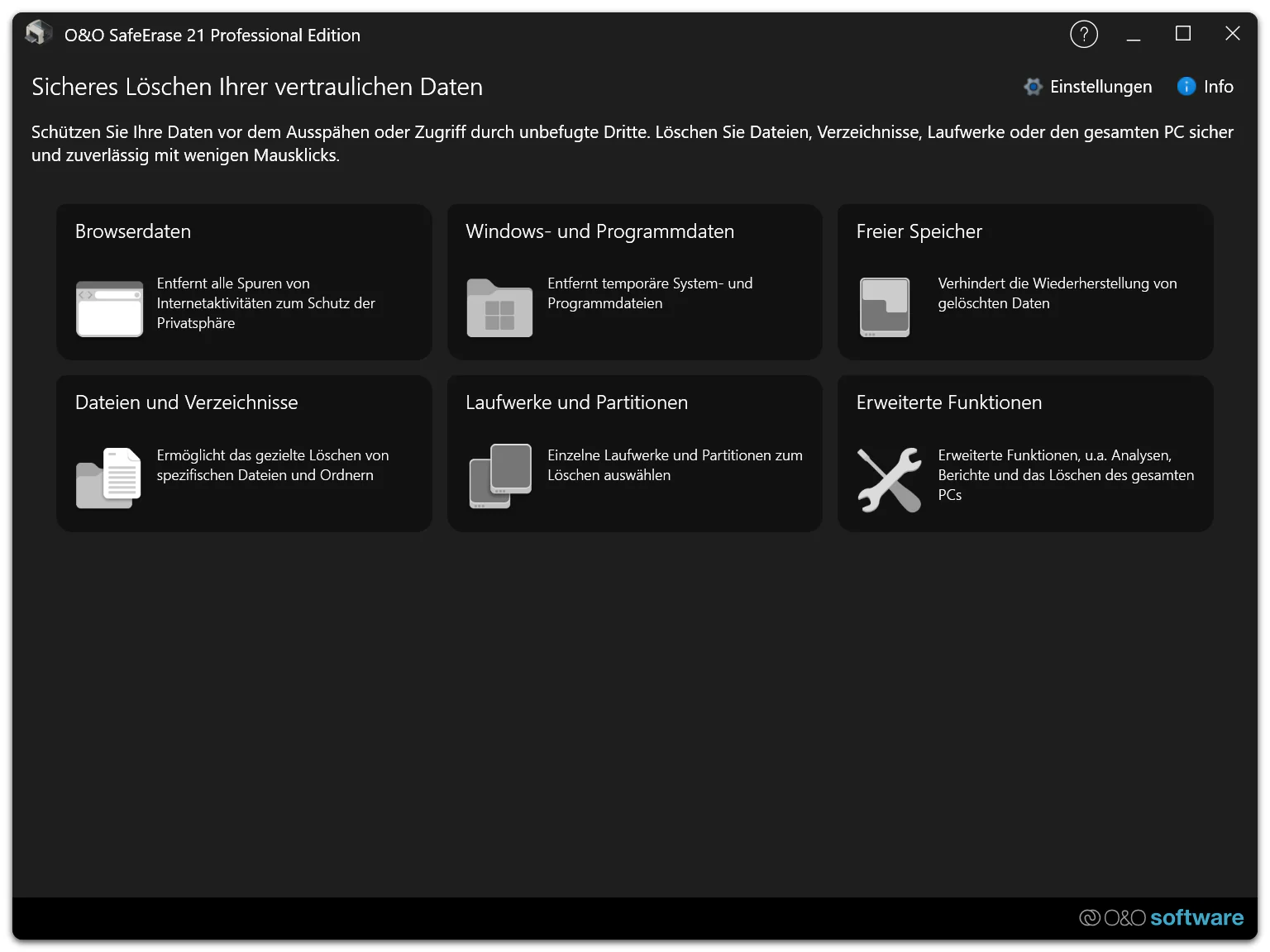Screen dimensions: 1270x952
Task: Visit the O&O software logo link
Action: tap(1161, 917)
